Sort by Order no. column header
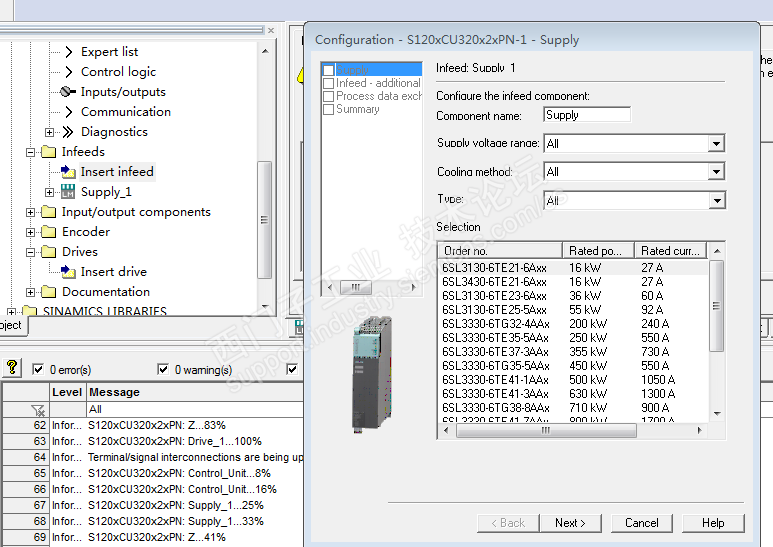Image resolution: width=773 pixels, height=547 pixels. coord(500,251)
